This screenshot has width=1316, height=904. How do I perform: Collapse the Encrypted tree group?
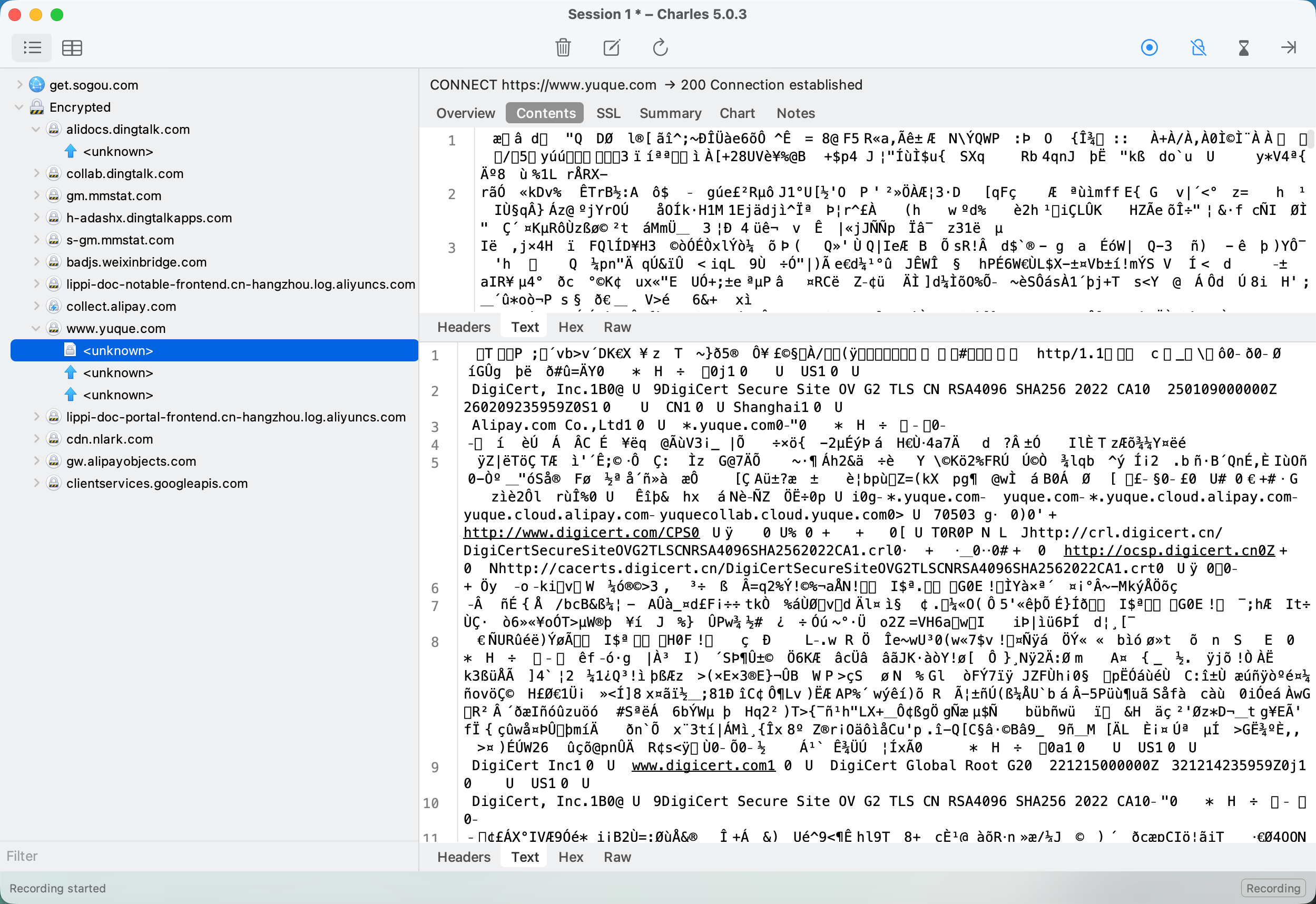point(18,107)
